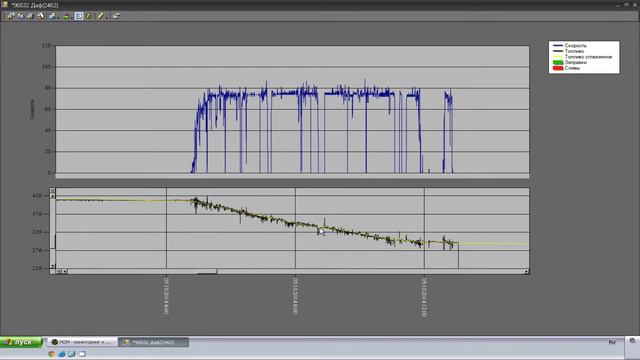Click the left arrow of the horizontal chart scrollbar
The width and height of the screenshot is (640, 360).
point(65,271)
